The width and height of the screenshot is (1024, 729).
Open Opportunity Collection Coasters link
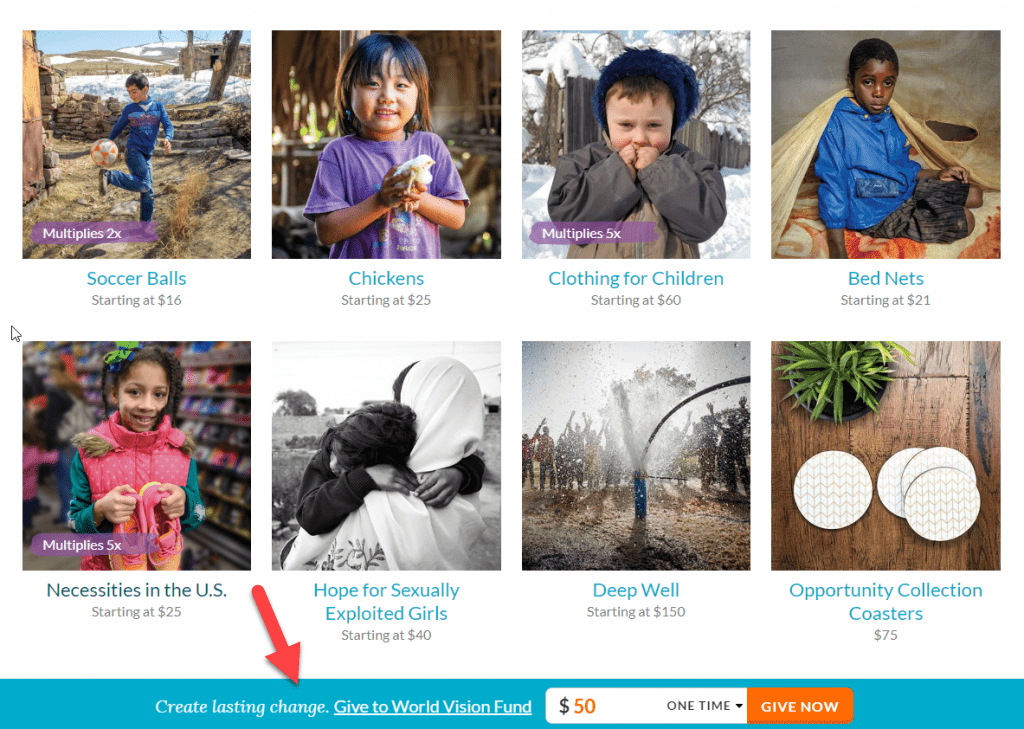click(886, 602)
